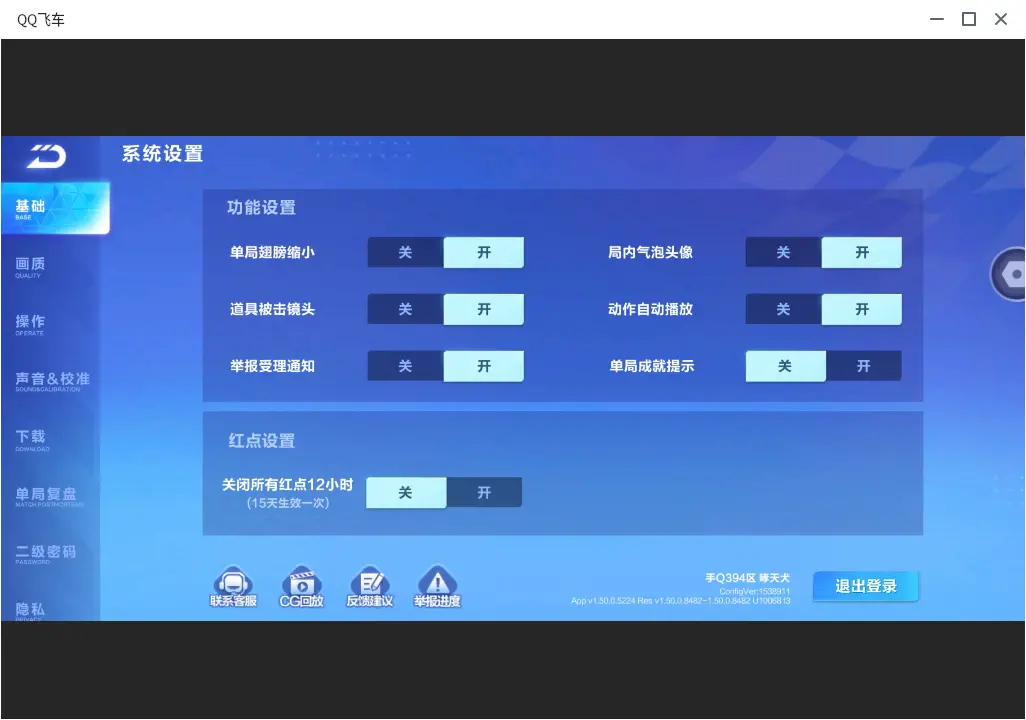The width and height of the screenshot is (1026, 720).
Task: Turn off 局内气泡头像 with 关
Action: click(783, 253)
